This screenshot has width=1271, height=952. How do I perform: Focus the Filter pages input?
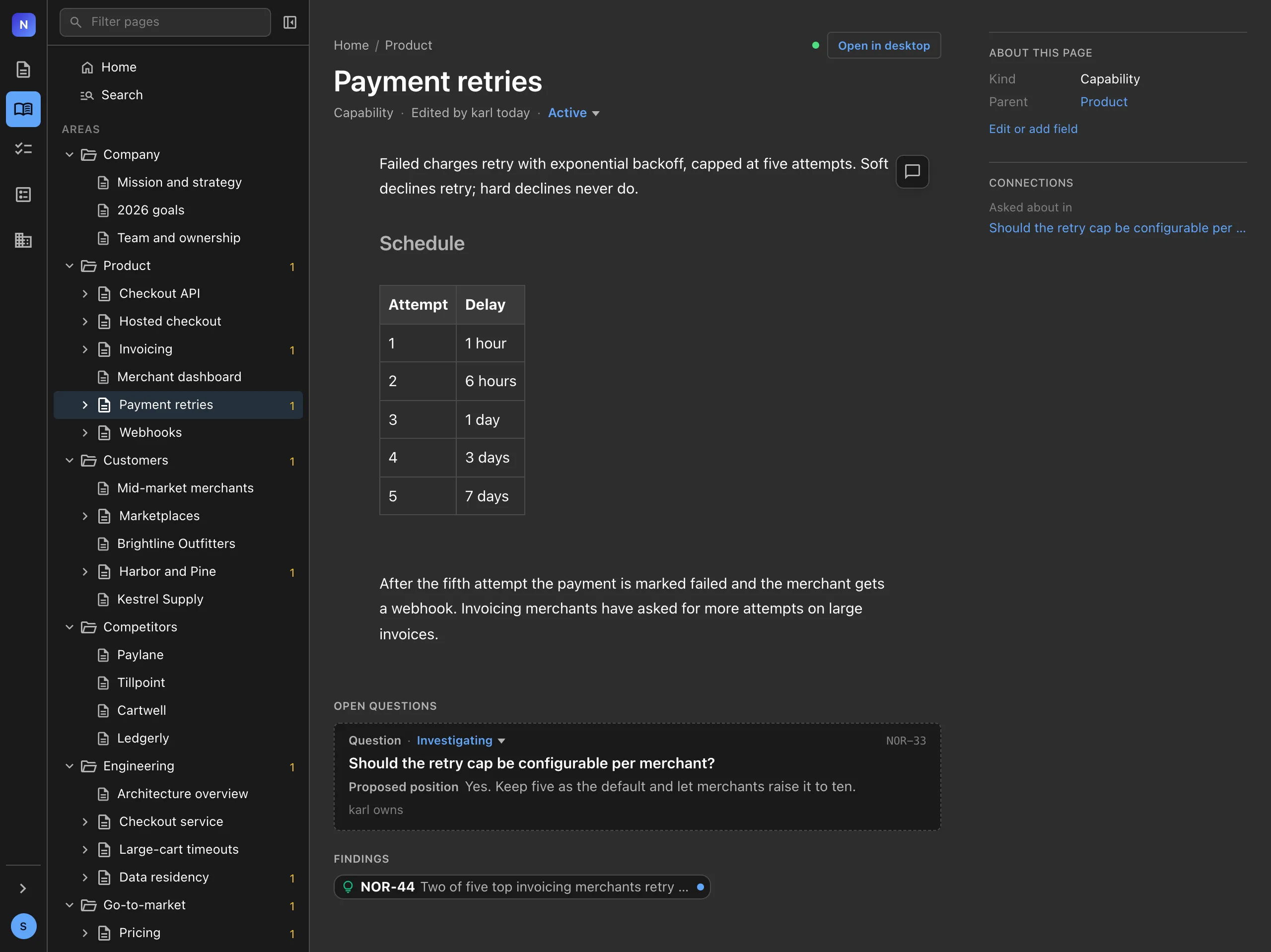(165, 22)
